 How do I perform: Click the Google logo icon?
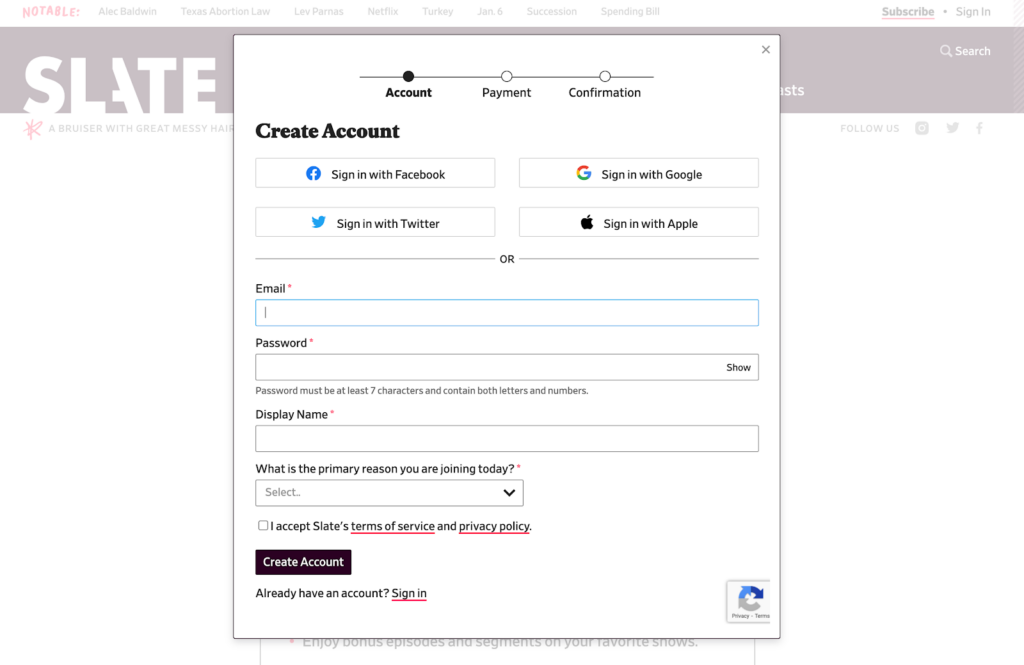(x=584, y=173)
